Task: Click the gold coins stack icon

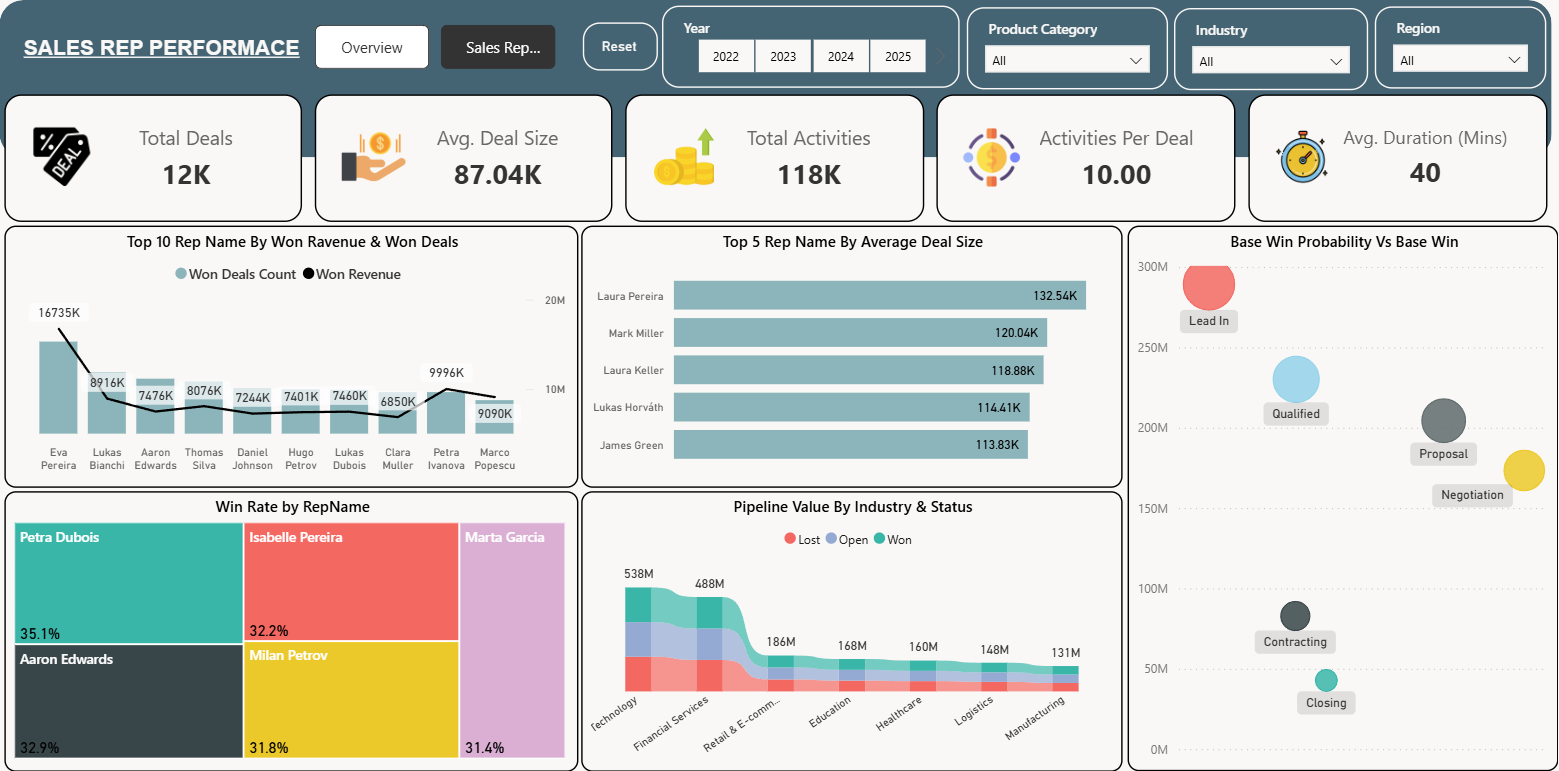Action: (x=686, y=157)
